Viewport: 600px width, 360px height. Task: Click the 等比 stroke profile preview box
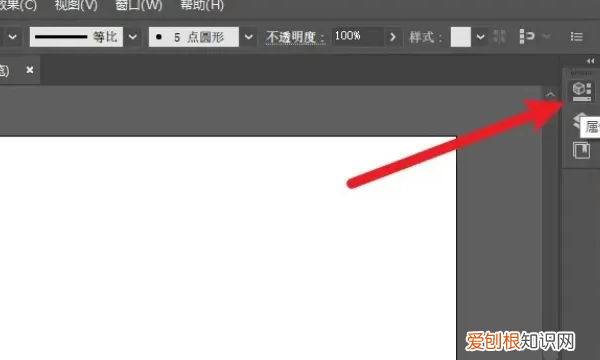(x=77, y=37)
